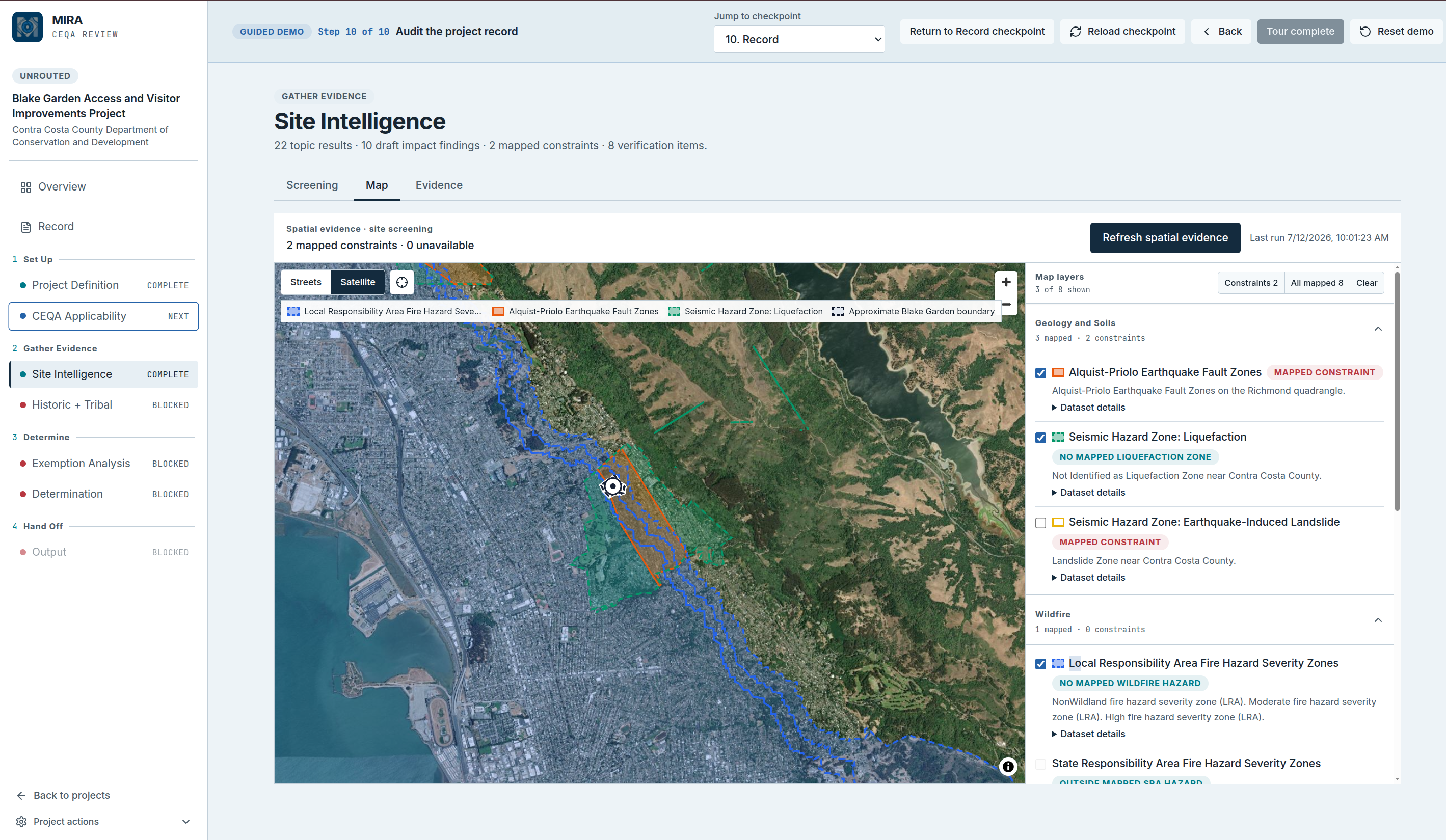Expand Project actions chevron
Viewport: 1446px width, 840px height.
pos(185,822)
